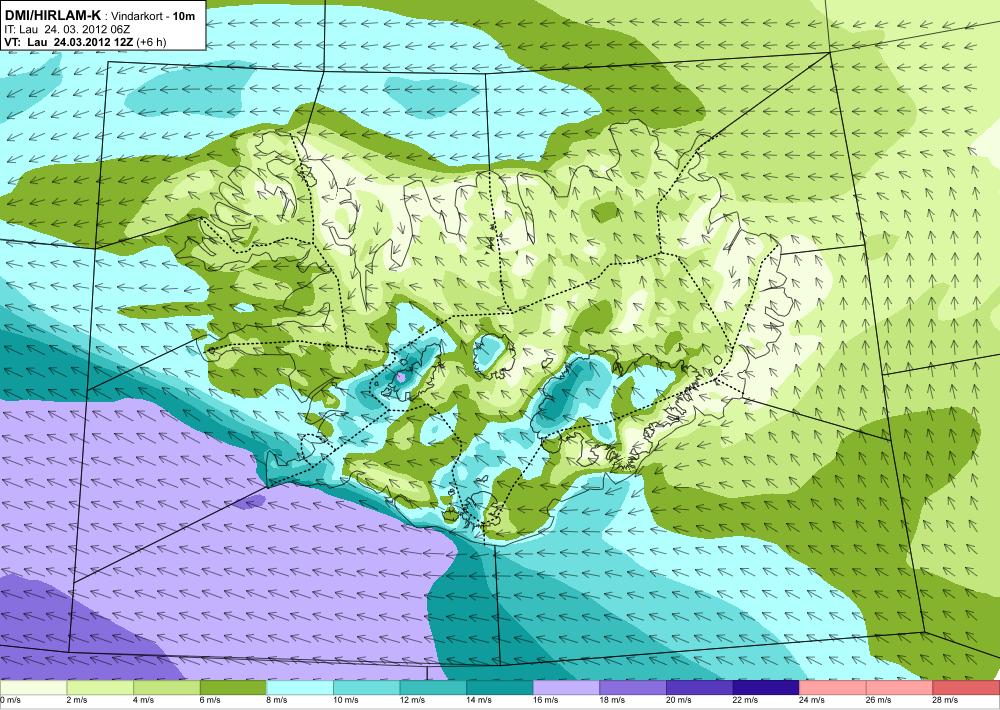The width and height of the screenshot is (1000, 710).
Task: Click the '22 m/s' legend label
Action: [746, 700]
